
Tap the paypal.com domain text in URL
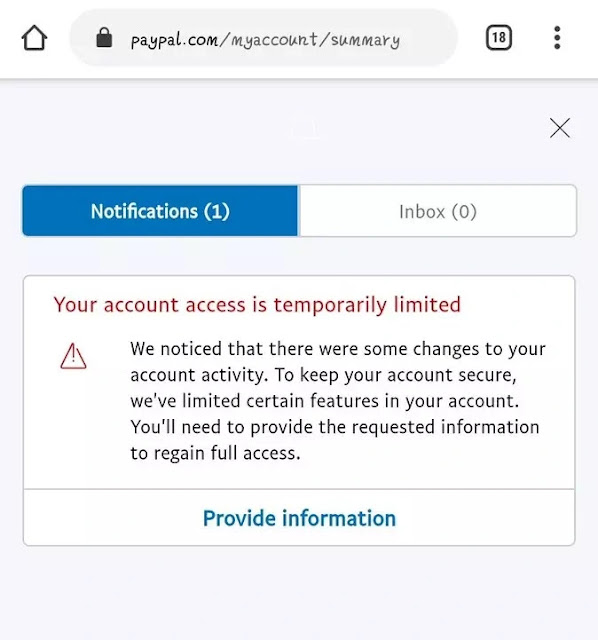(174, 40)
